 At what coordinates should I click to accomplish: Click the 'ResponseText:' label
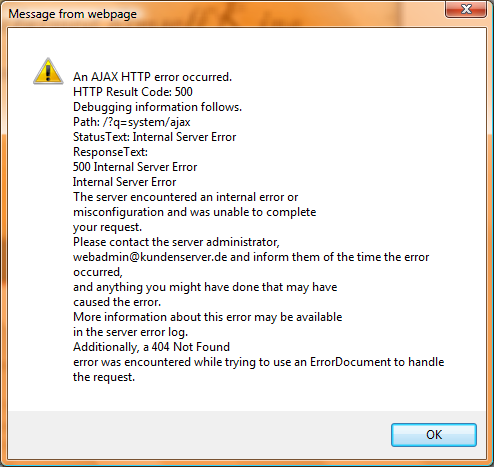pyautogui.click(x=110, y=152)
